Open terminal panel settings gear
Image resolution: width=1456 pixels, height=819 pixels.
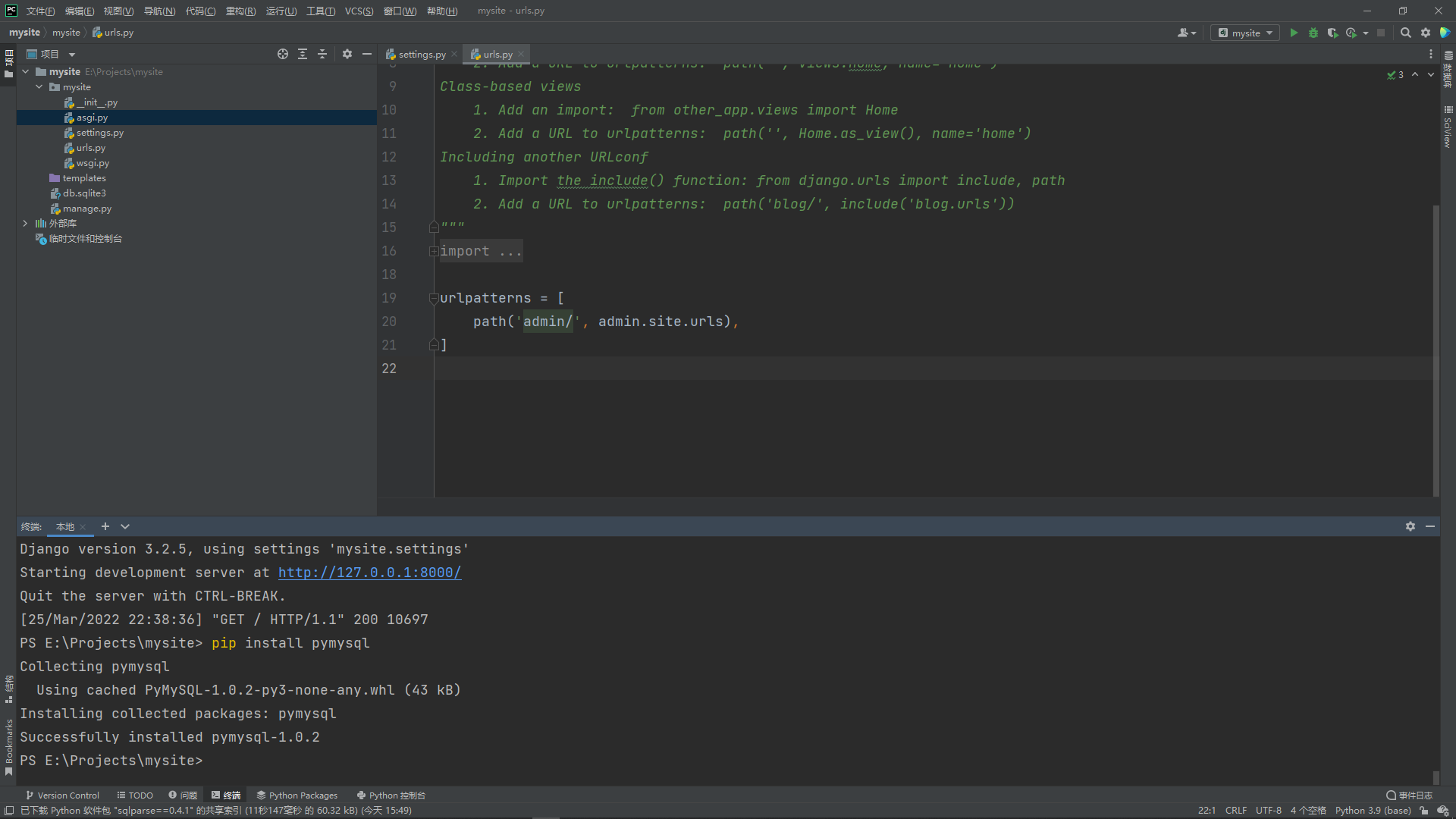click(x=1410, y=526)
